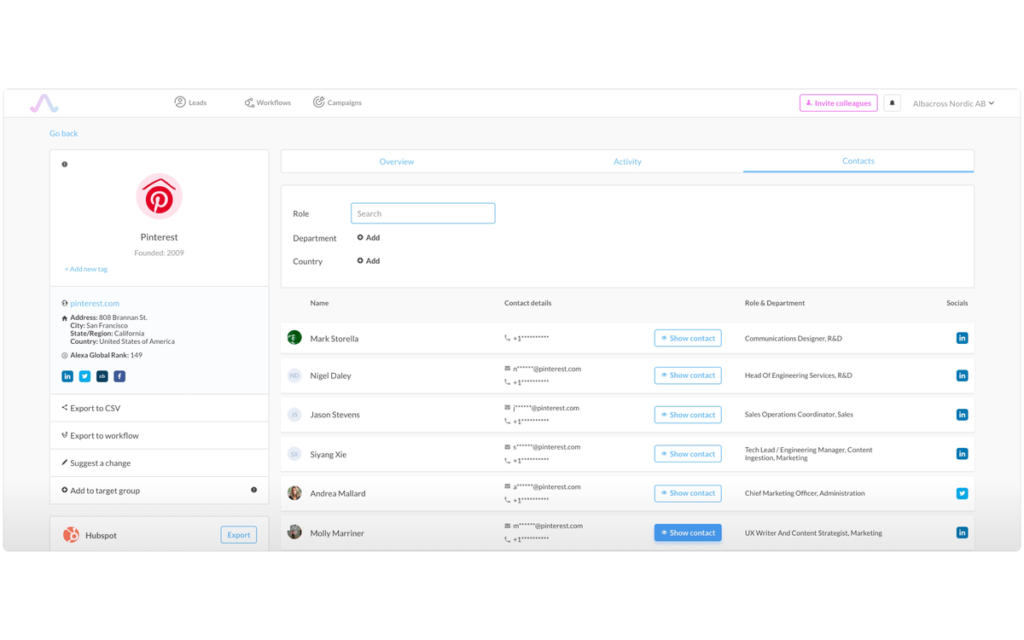The height and width of the screenshot is (640, 1024).
Task: Click the name Siyang Xie
Action: [328, 455]
